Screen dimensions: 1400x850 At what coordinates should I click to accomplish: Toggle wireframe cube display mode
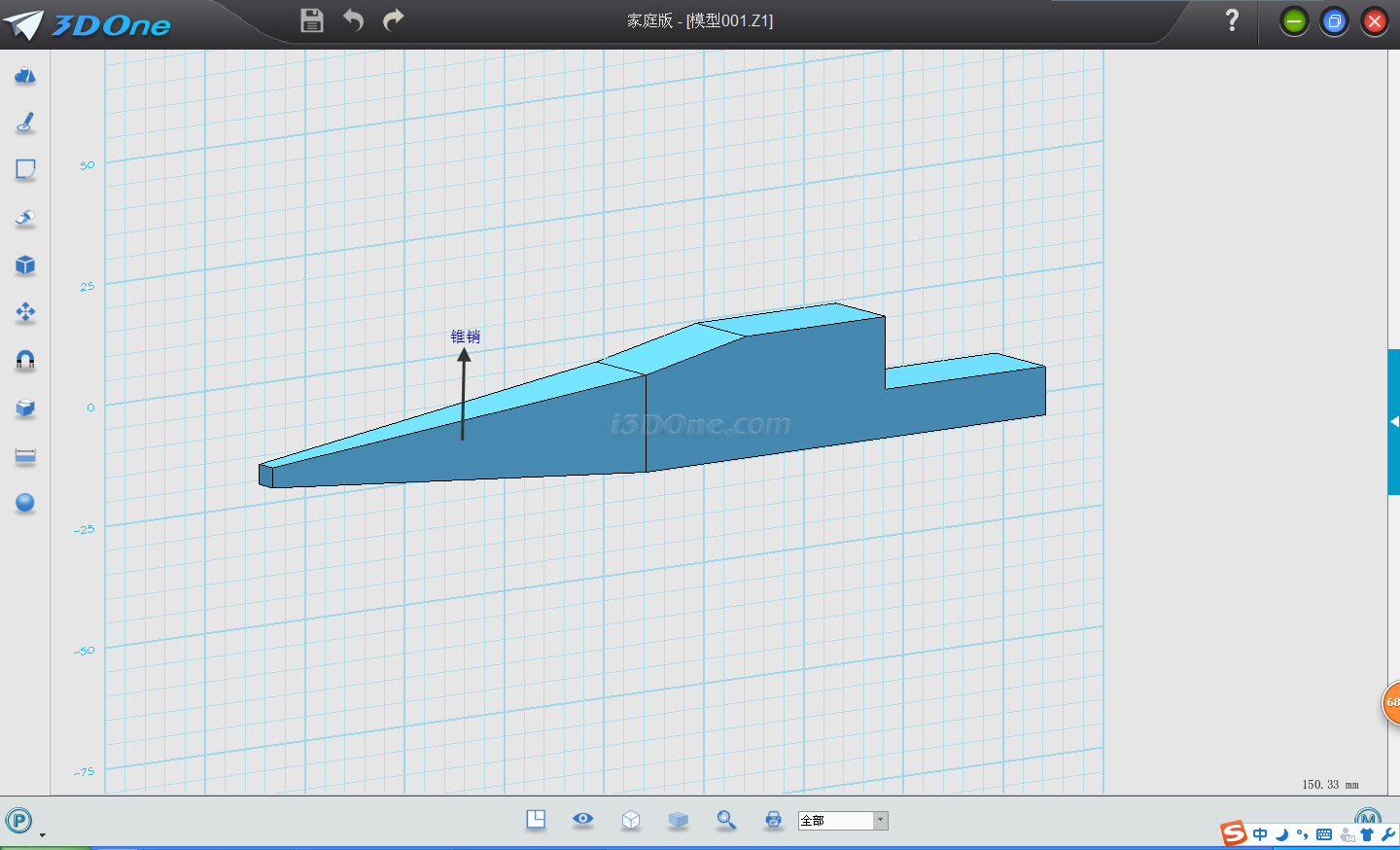[631, 820]
